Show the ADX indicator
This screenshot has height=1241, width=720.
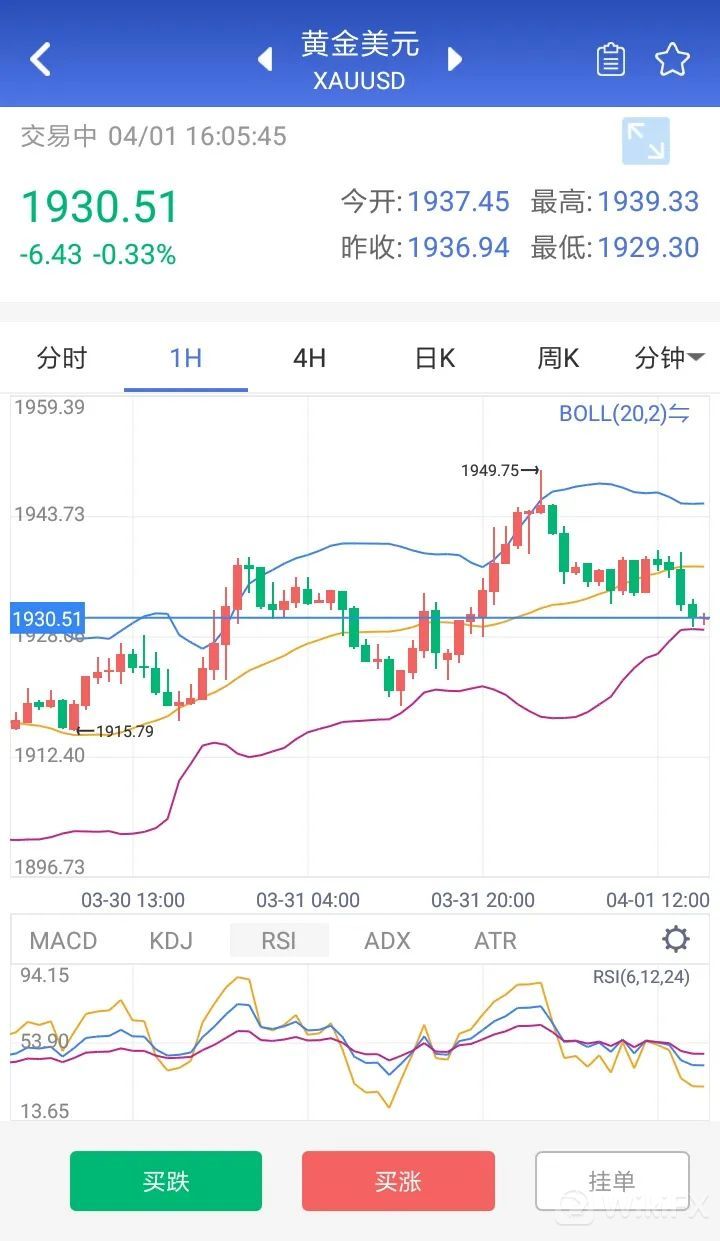coord(387,941)
